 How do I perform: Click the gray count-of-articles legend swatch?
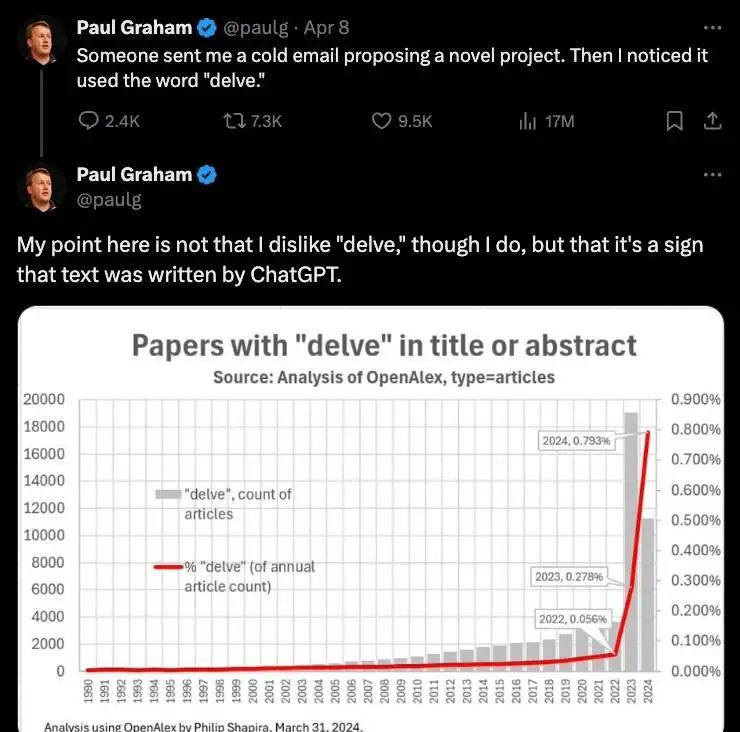[168, 494]
